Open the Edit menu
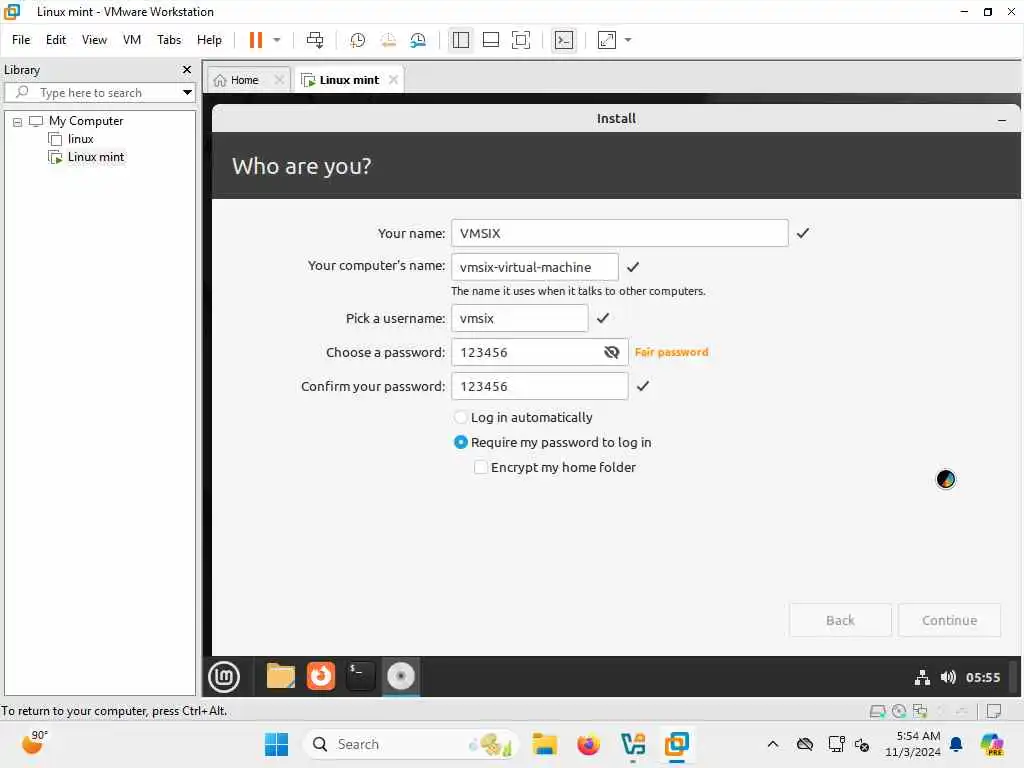Image resolution: width=1024 pixels, height=768 pixels. coord(56,40)
